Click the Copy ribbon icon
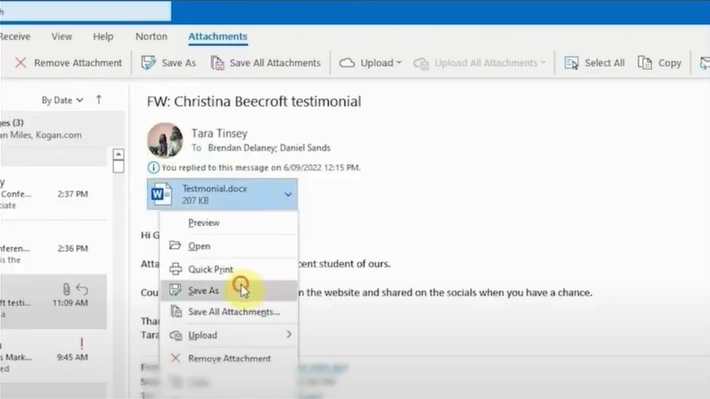This screenshot has width=710, height=399. [x=645, y=62]
